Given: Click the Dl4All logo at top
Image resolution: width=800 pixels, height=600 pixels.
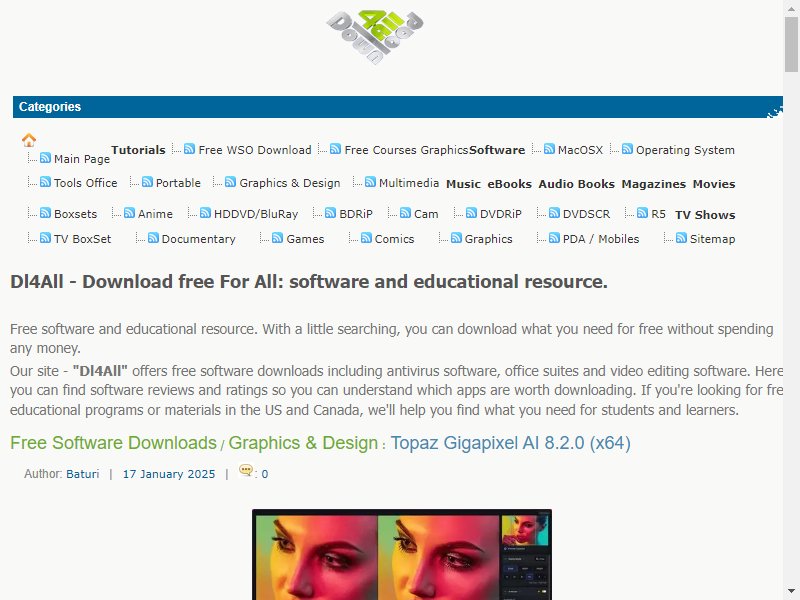Looking at the screenshot, I should (375, 37).
